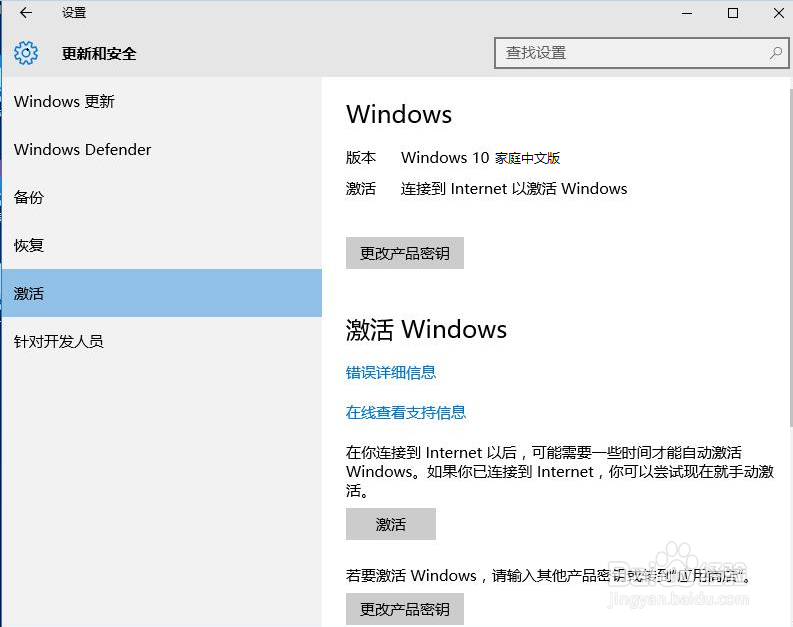Minimize the settings window

pos(687,13)
